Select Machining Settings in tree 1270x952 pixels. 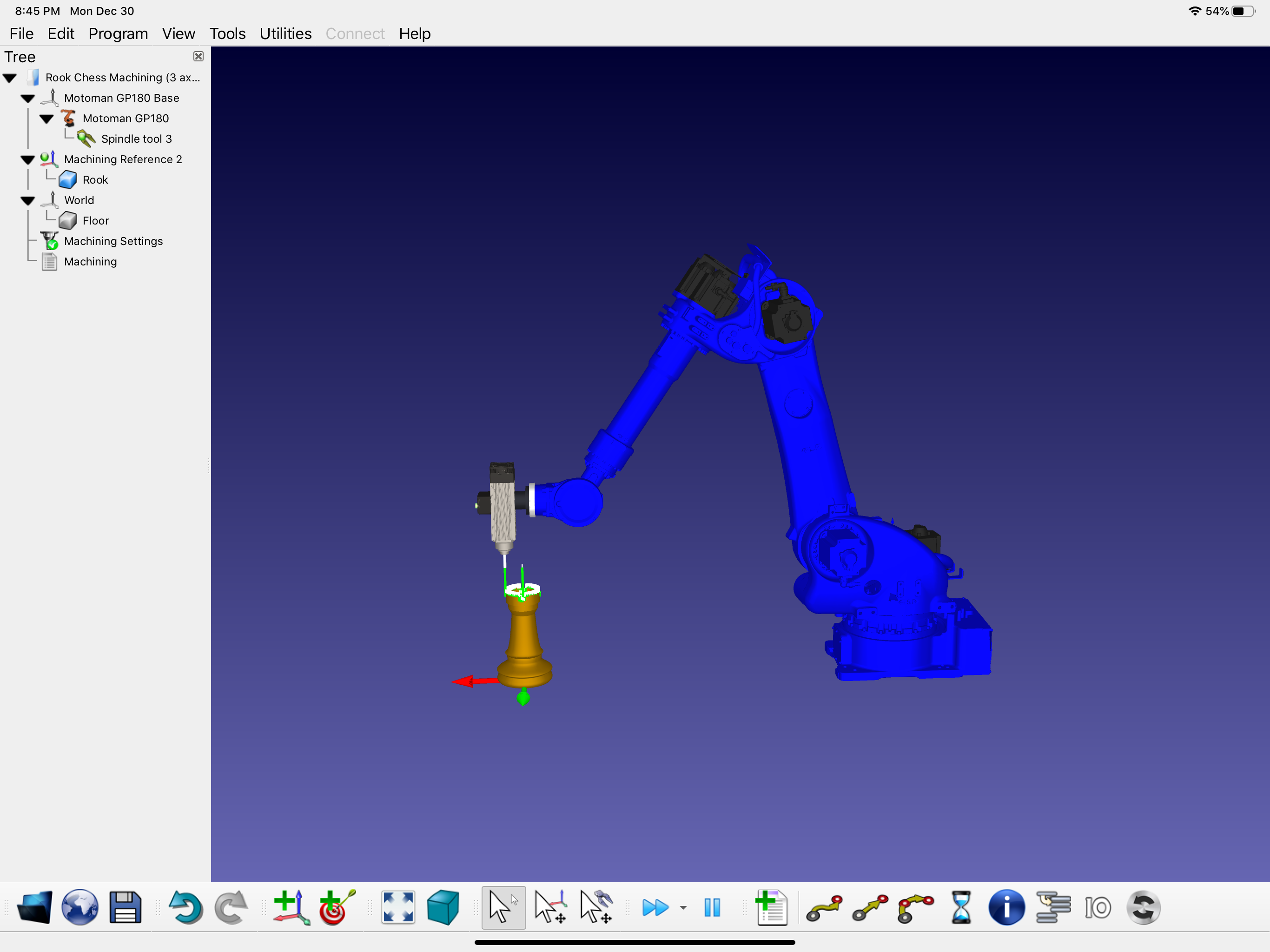coord(114,241)
